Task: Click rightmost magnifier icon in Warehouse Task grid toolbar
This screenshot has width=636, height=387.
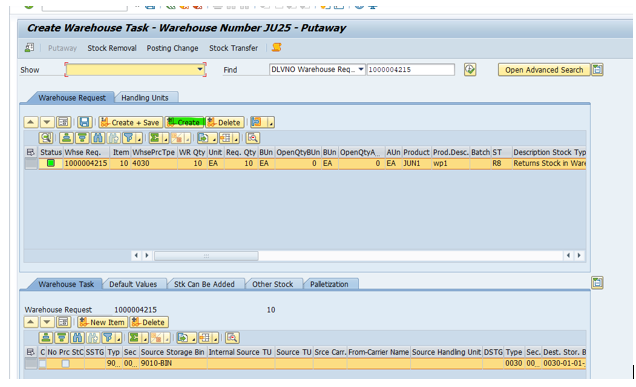Action: pos(232,338)
